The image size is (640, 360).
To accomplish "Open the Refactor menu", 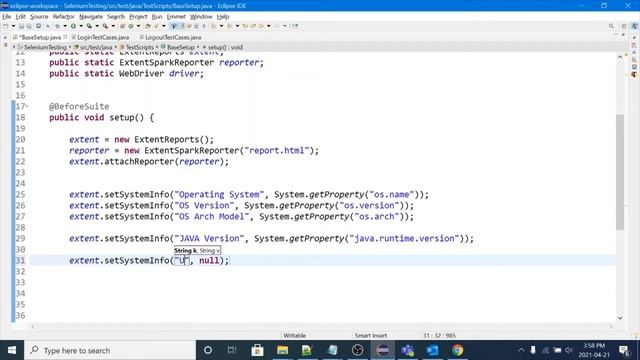I will pos(63,17).
